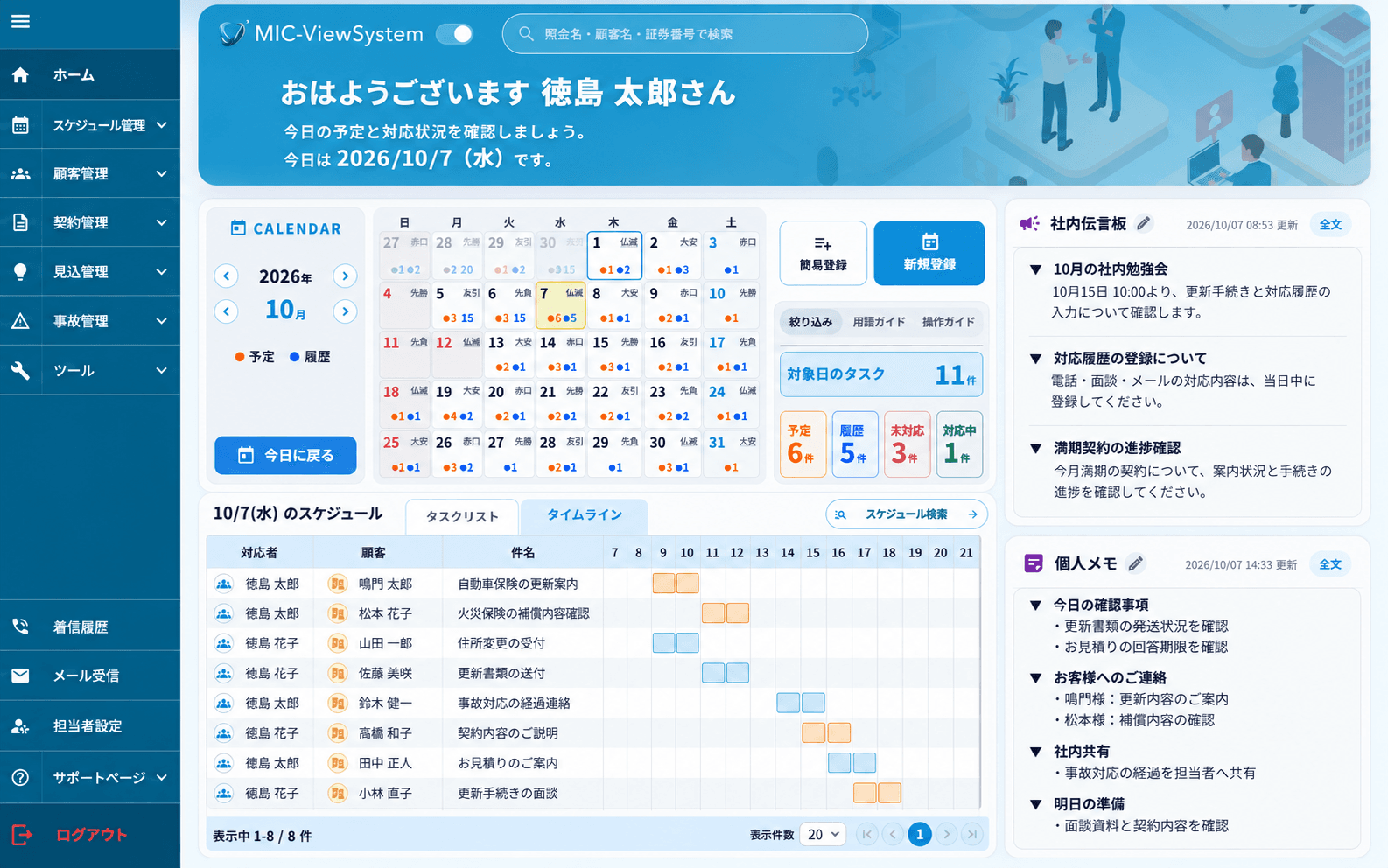Image resolution: width=1388 pixels, height=868 pixels.
Task: Open the 操作ガイド tab
Action: click(948, 322)
